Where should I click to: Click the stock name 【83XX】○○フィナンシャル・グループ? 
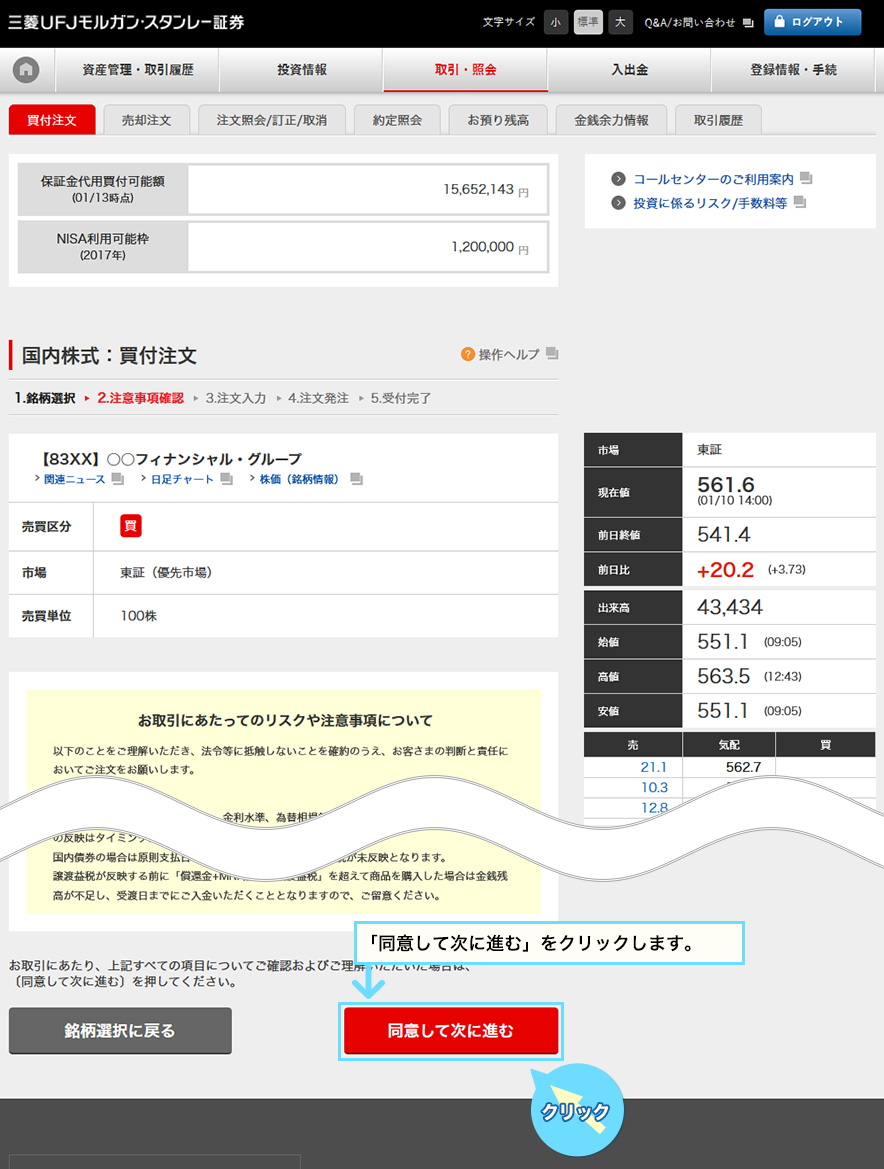point(169,459)
